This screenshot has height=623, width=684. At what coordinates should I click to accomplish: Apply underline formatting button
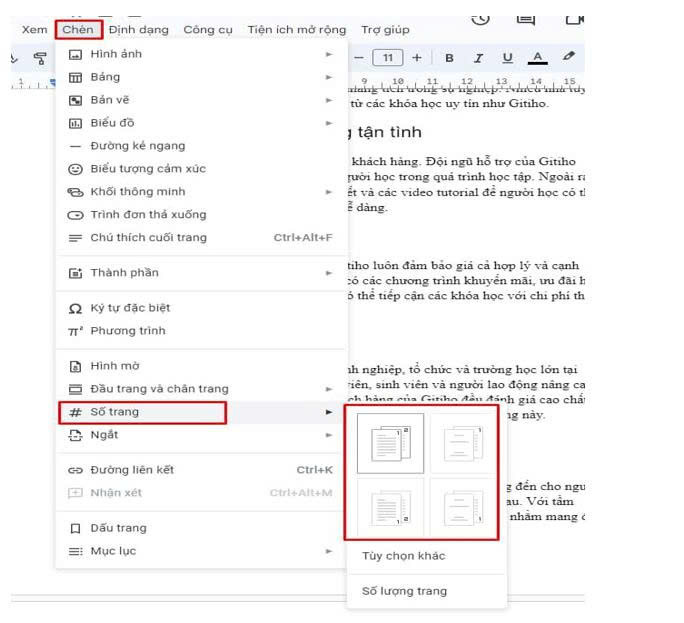click(507, 58)
